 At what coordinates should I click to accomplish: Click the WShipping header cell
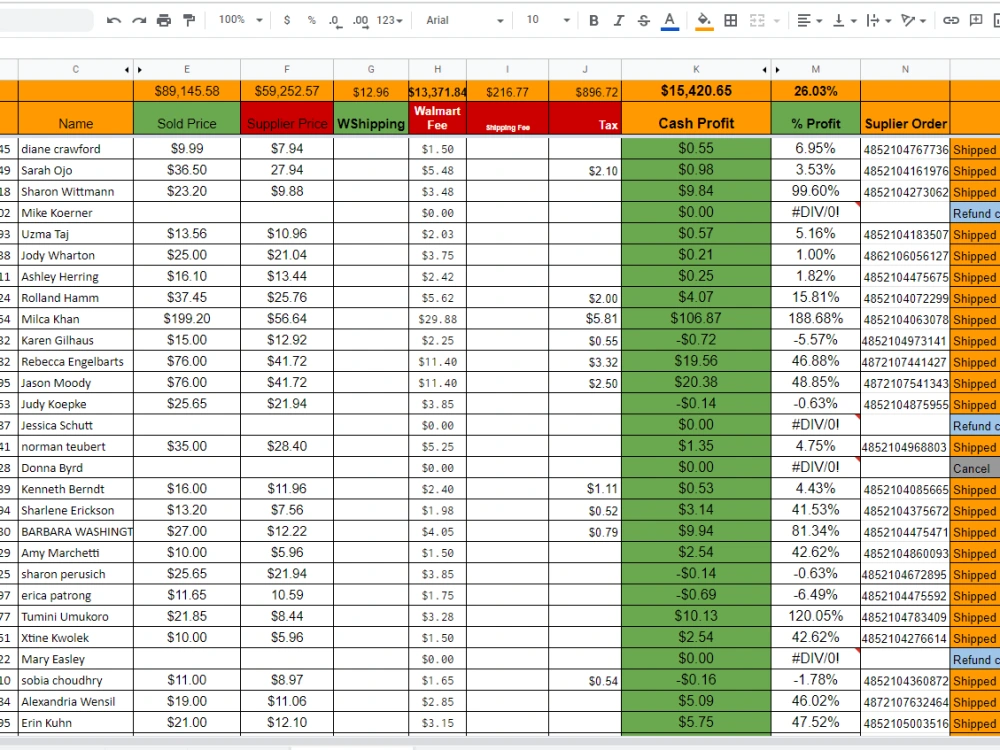click(x=371, y=119)
